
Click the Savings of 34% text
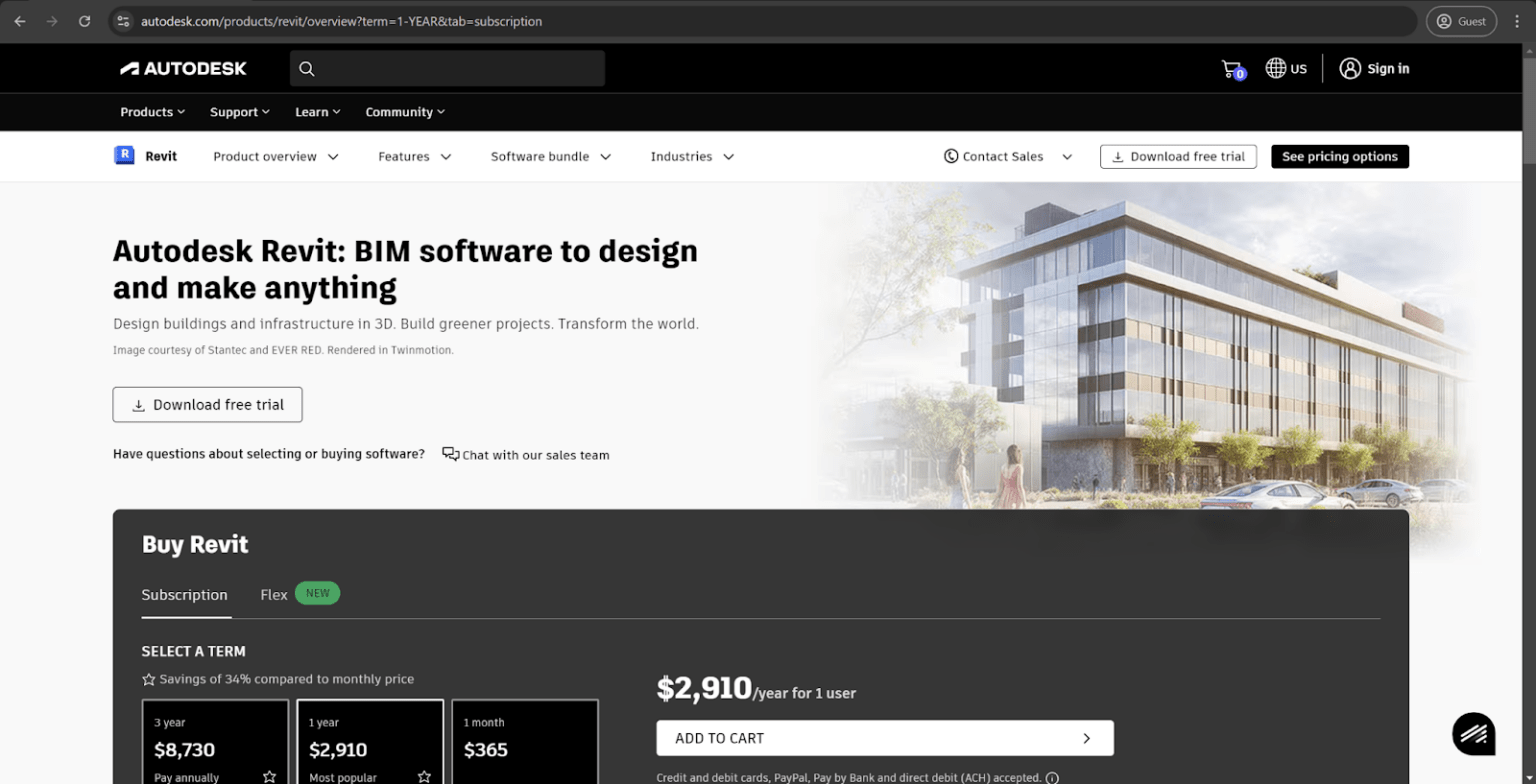(x=286, y=679)
